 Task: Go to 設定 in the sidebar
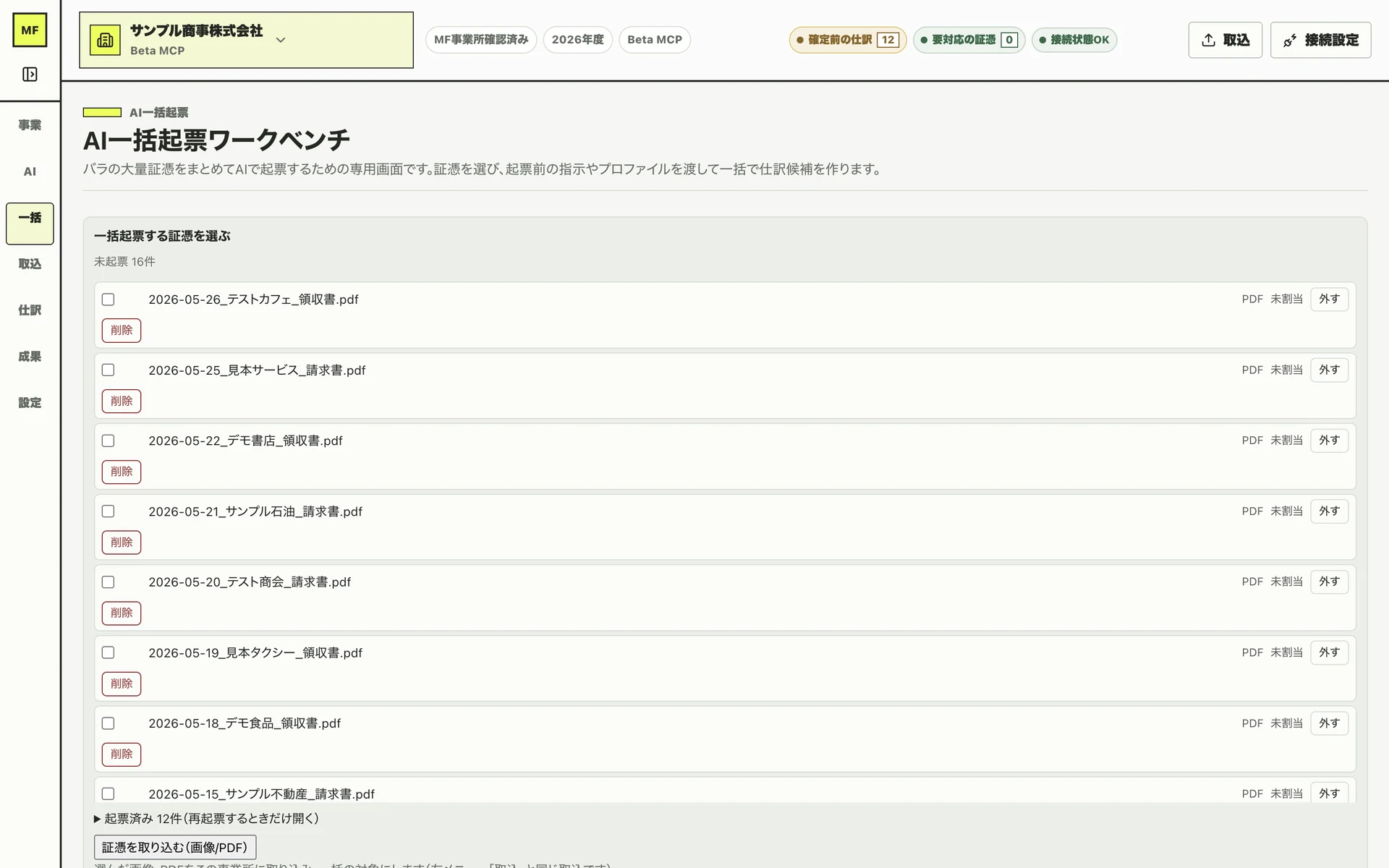[x=30, y=403]
